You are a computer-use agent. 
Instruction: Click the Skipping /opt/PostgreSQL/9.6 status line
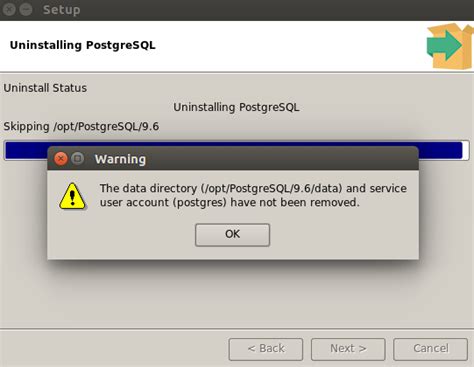point(81,127)
